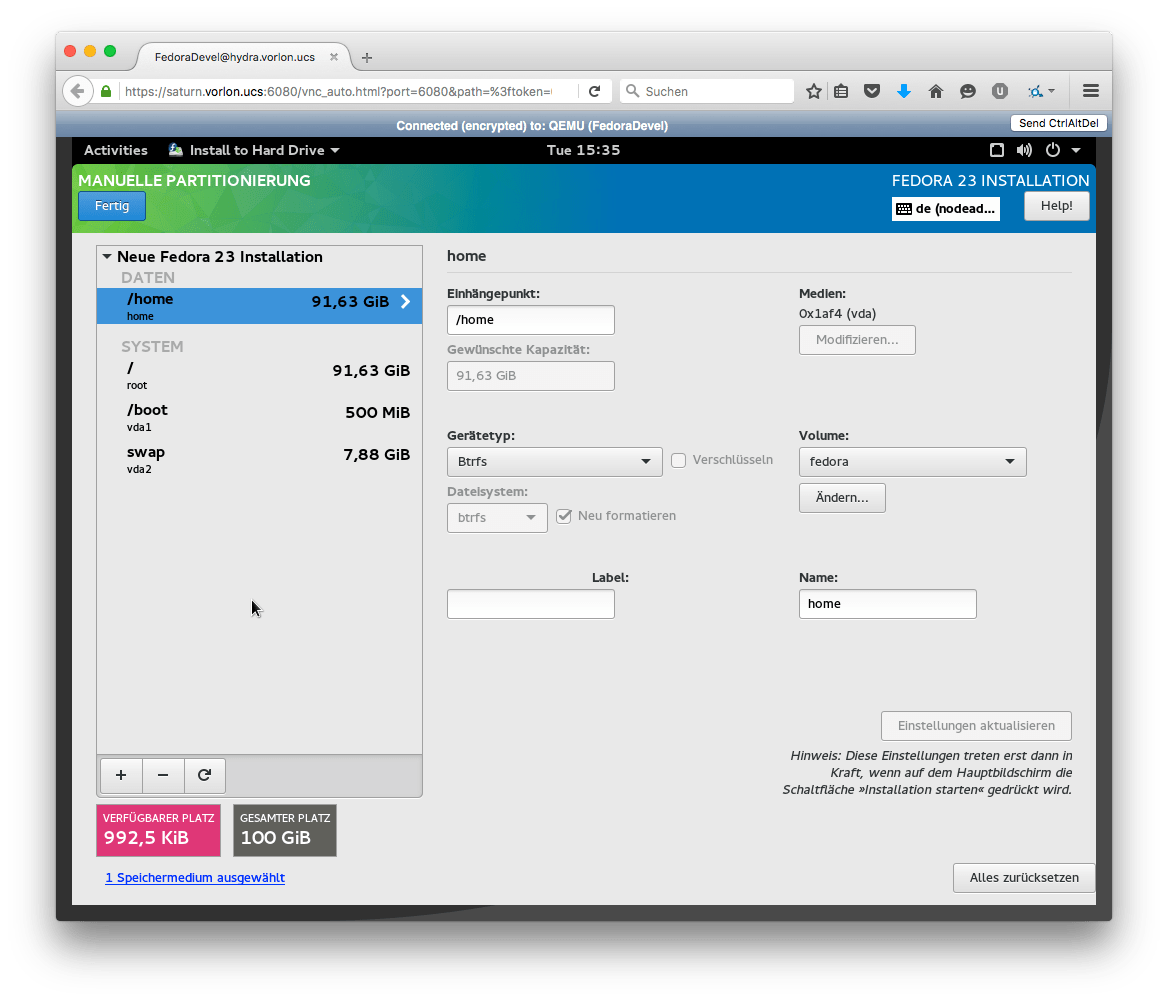Open the Volume fedora dropdown
Viewport: 1168px width, 1001px height.
912,462
